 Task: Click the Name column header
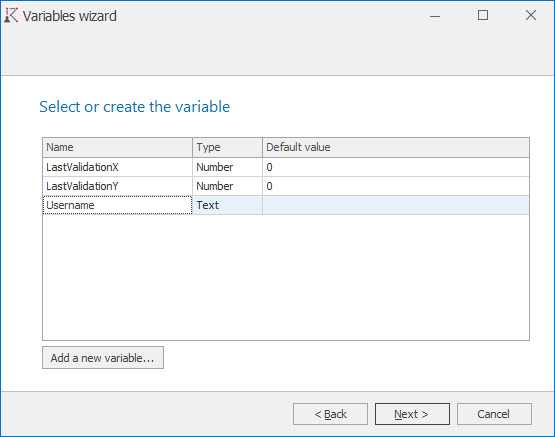[118, 147]
